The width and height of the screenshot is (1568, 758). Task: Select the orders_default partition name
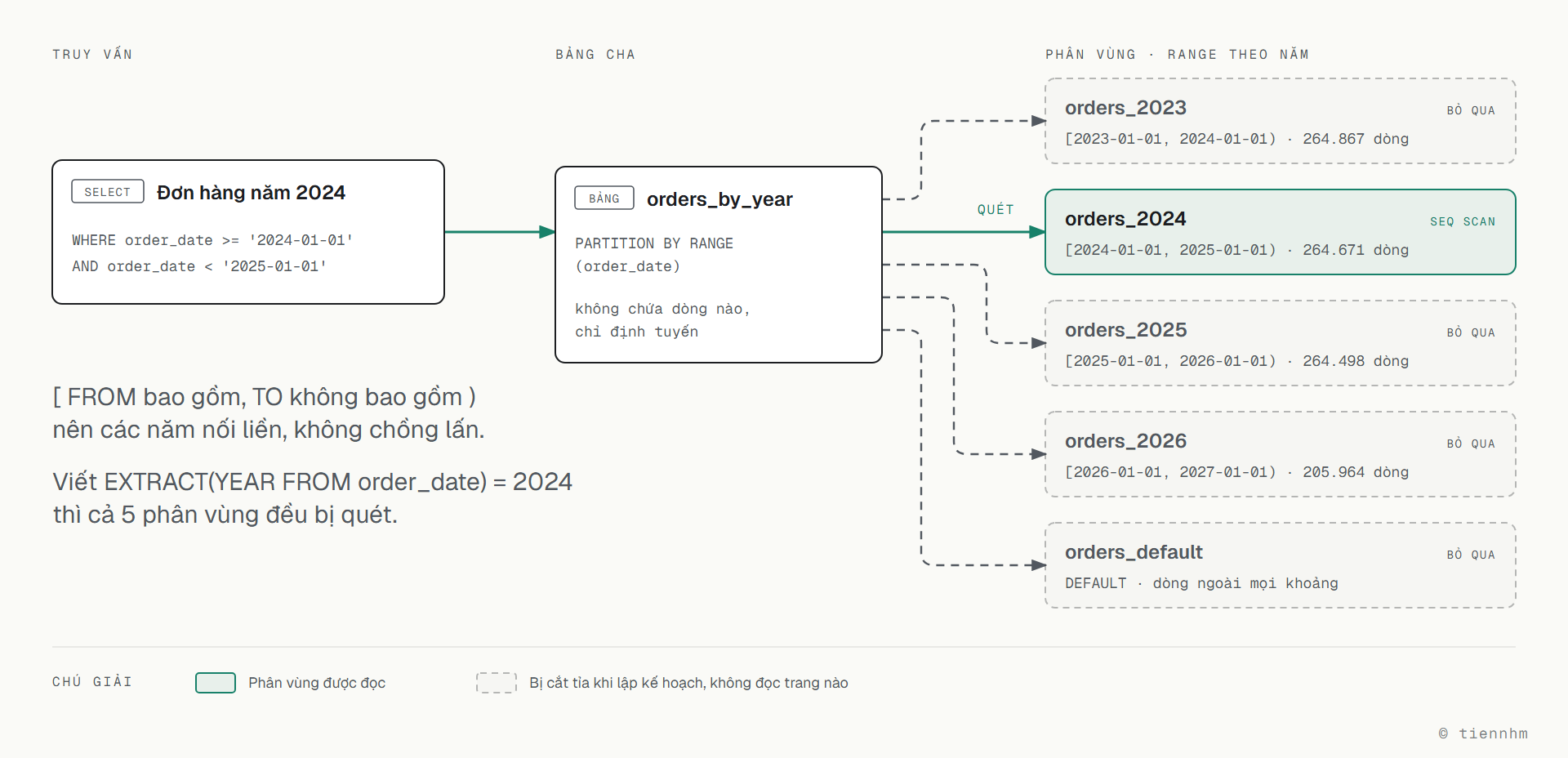coord(1134,552)
